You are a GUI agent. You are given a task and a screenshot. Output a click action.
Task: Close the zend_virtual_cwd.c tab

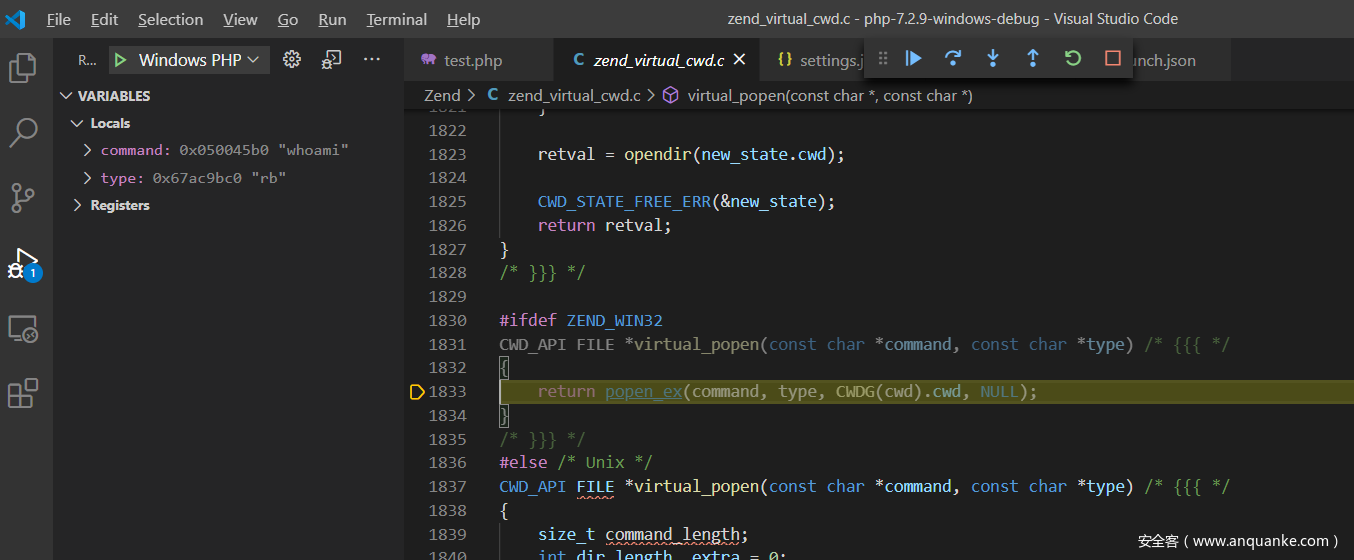tap(740, 60)
